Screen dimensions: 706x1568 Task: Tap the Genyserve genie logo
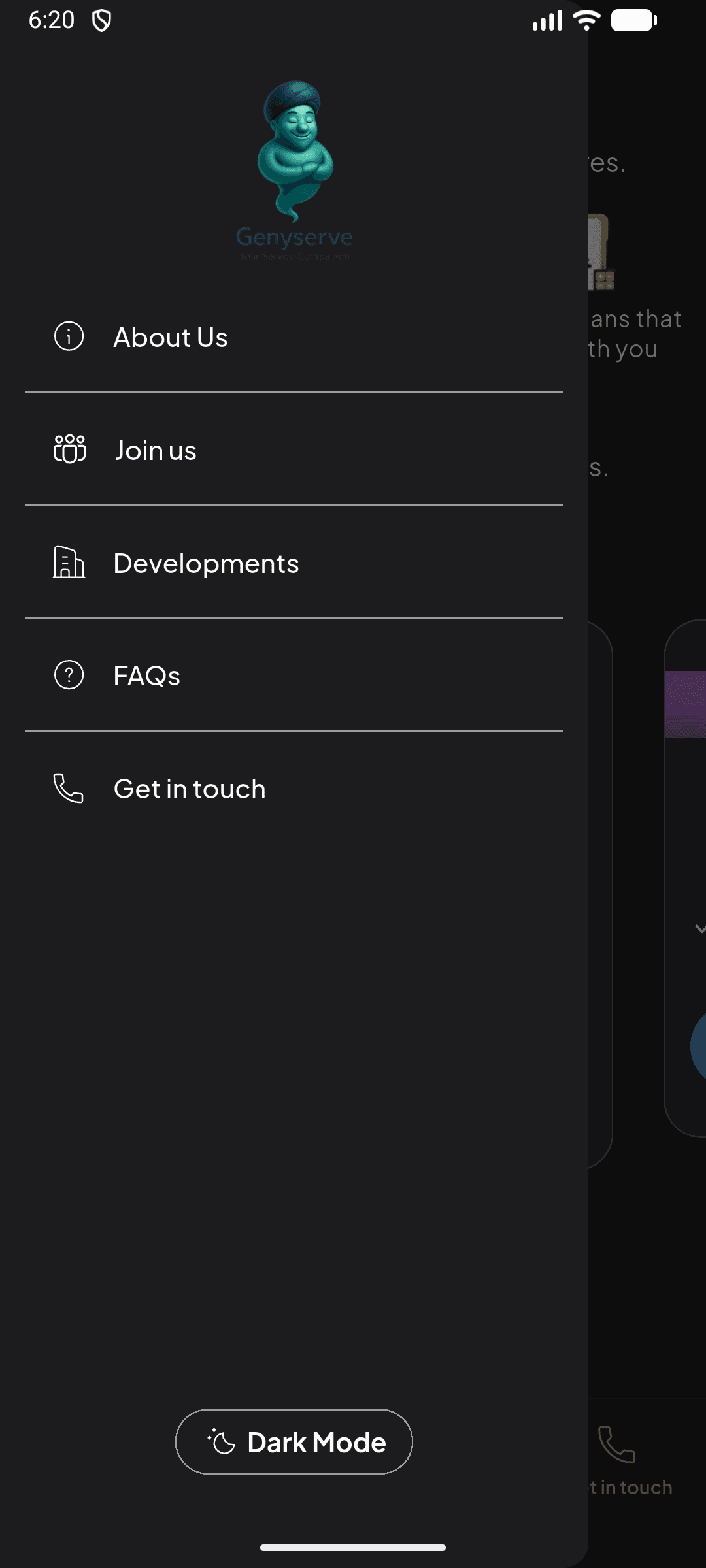click(x=294, y=150)
